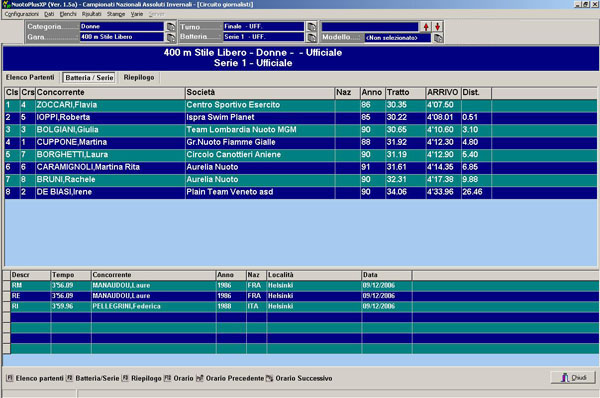The width and height of the screenshot is (600, 398).
Task: Click the red down arrow button
Action: pos(437,27)
